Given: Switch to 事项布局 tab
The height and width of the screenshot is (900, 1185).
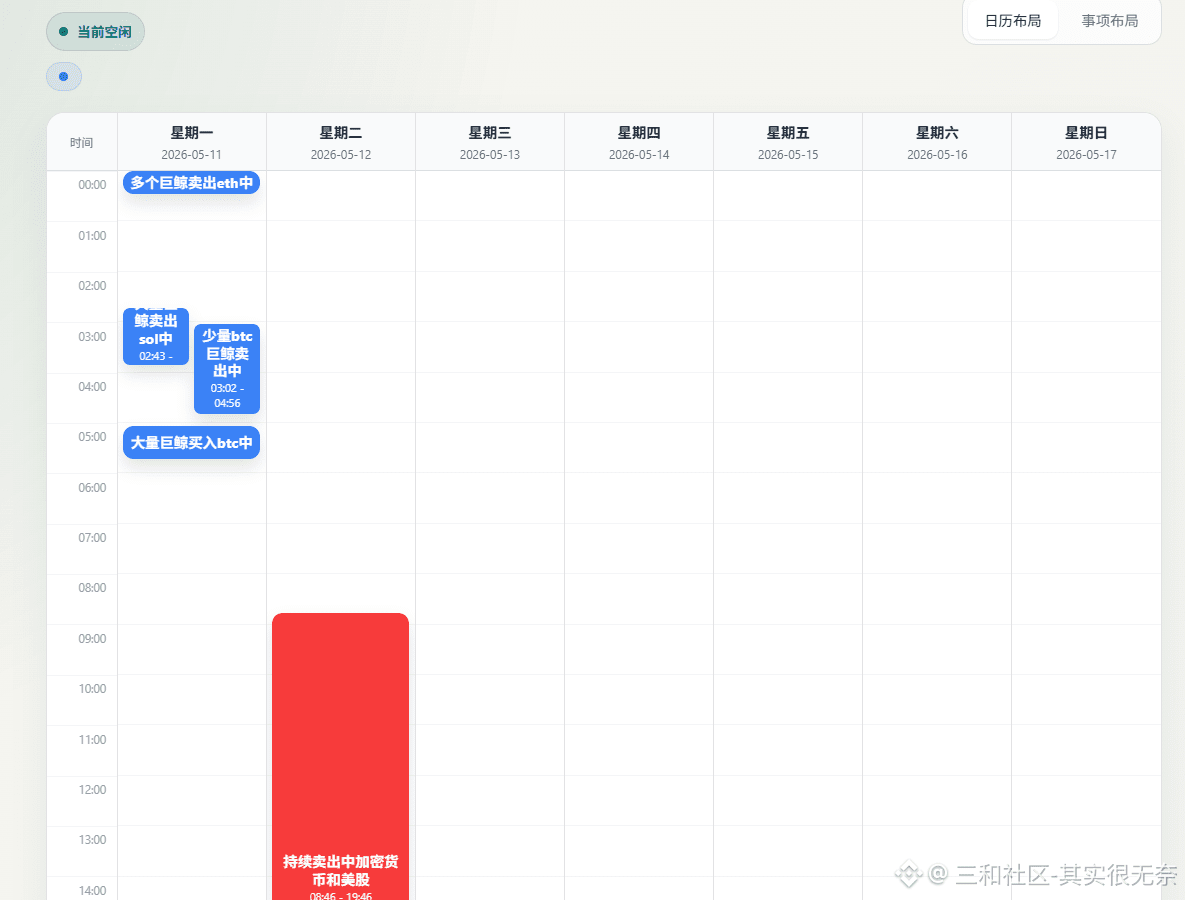Looking at the screenshot, I should 1109,21.
